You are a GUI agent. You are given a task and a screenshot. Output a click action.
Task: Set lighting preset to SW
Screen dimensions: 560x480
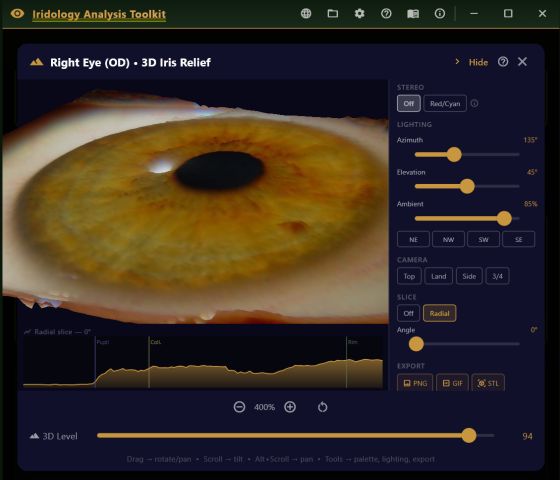483,239
